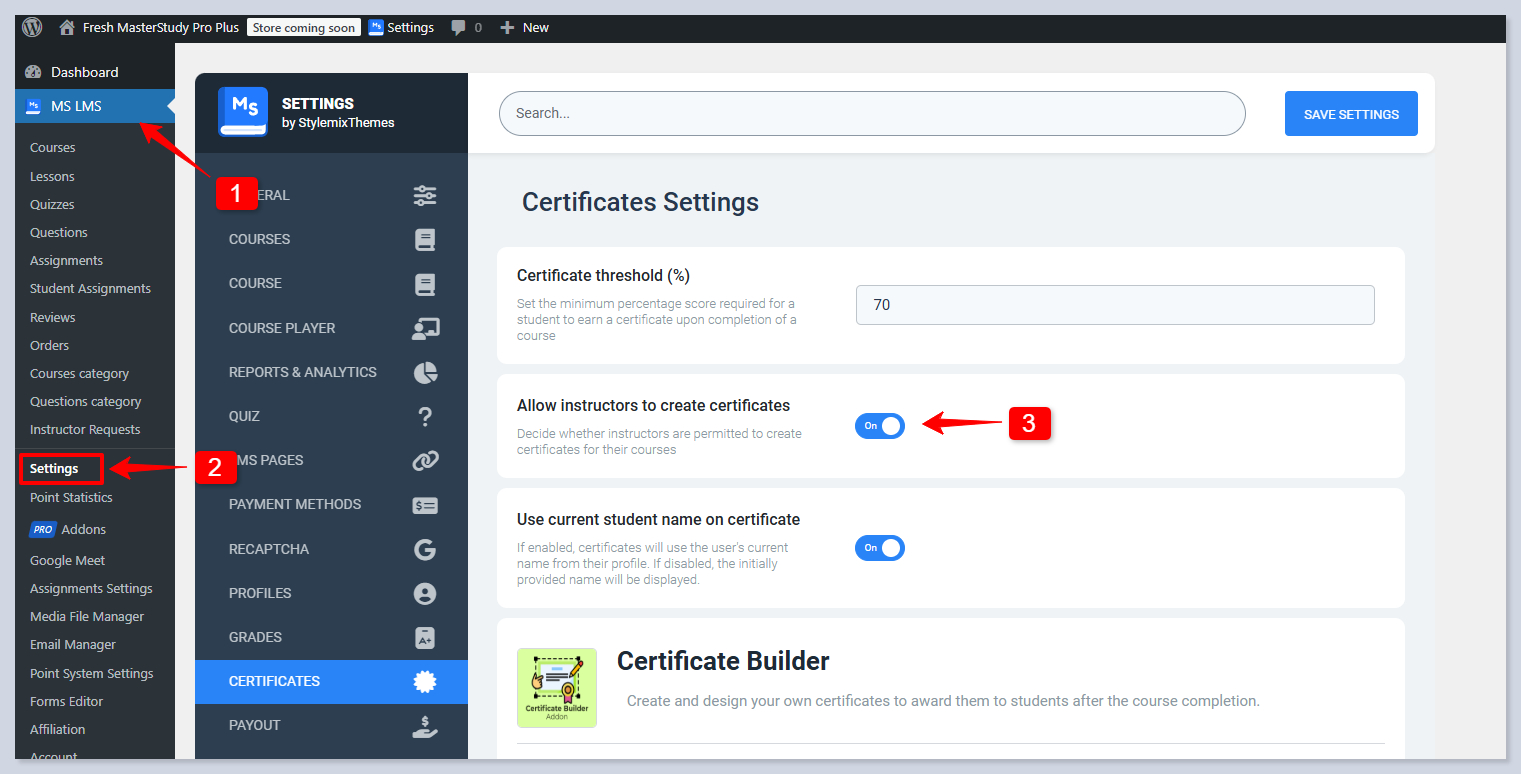The width and height of the screenshot is (1521, 774).
Task: Open site home icon in admin bar
Action: (x=67, y=27)
